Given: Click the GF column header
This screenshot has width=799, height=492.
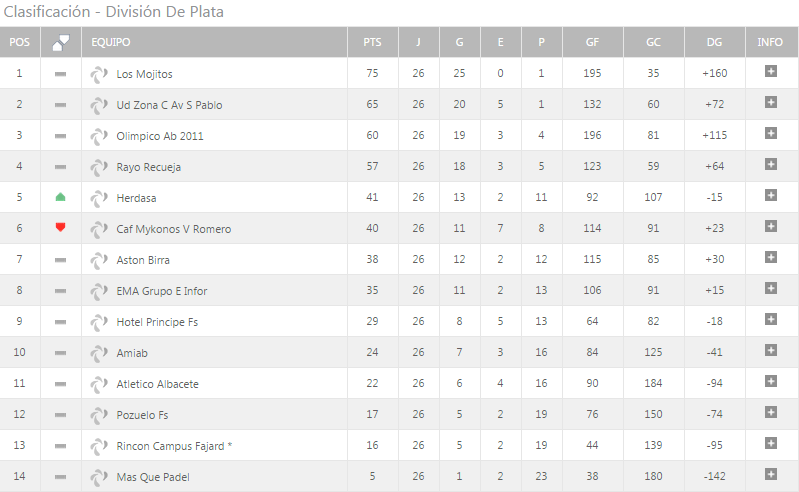Looking at the screenshot, I should pyautogui.click(x=592, y=42).
